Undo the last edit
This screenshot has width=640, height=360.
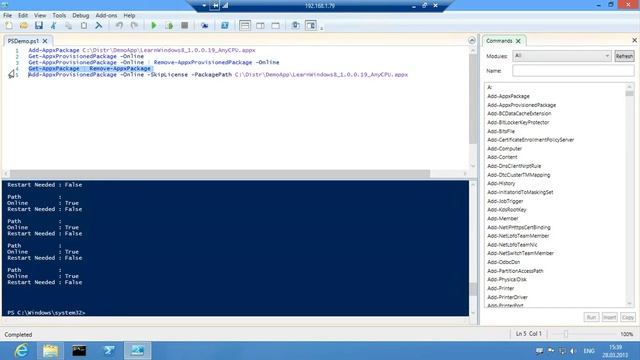pyautogui.click(x=119, y=26)
